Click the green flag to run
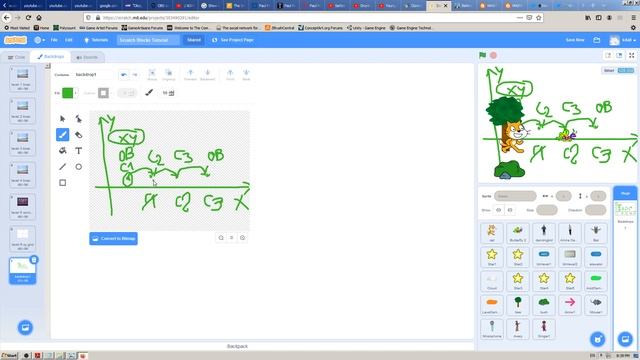 tap(482, 55)
